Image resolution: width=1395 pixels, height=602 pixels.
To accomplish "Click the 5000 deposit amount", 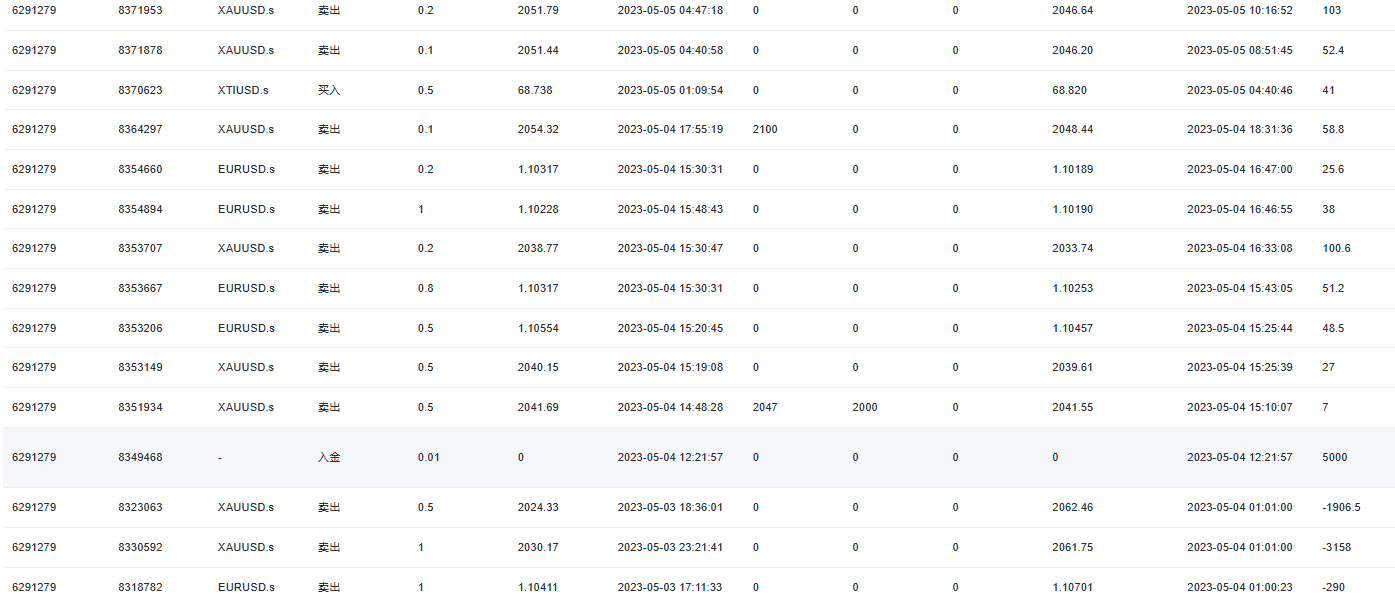I will coord(1334,457).
